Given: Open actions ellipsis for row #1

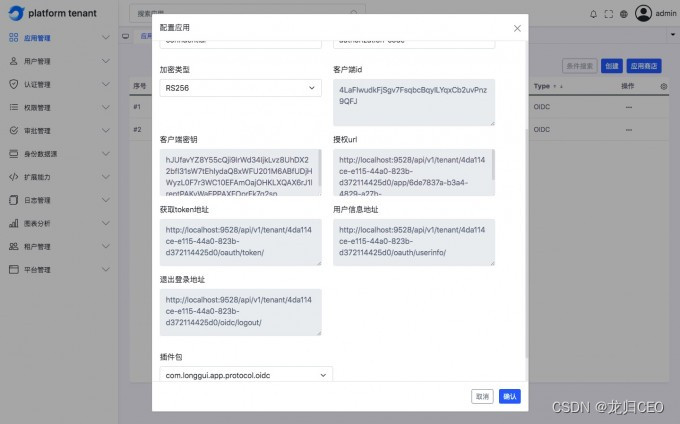Looking at the screenshot, I should pyautogui.click(x=628, y=107).
